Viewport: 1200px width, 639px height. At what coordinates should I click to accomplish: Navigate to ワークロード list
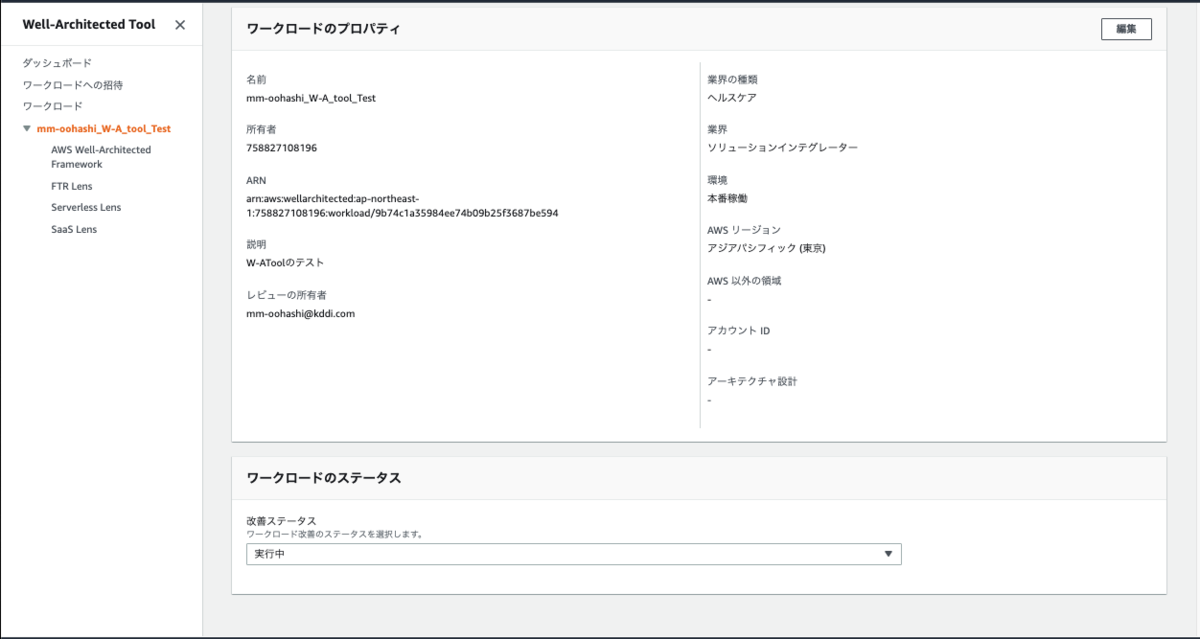point(53,106)
